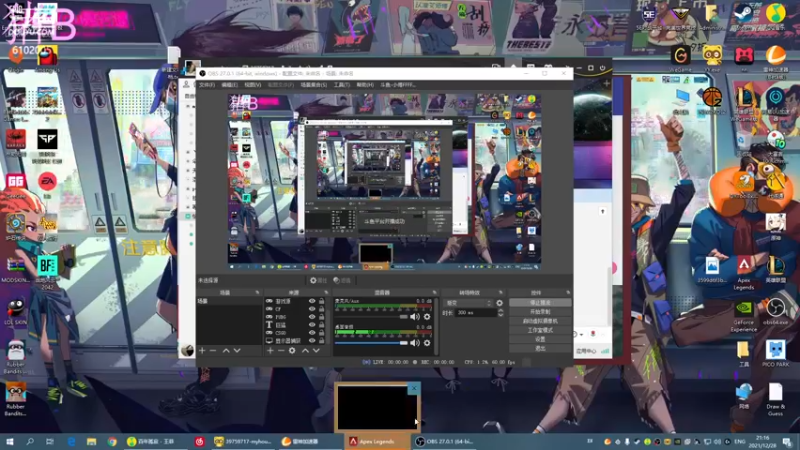Image resolution: width=800 pixels, height=450 pixels.
Task: Open the Windows Start menu
Action: click(x=10, y=441)
